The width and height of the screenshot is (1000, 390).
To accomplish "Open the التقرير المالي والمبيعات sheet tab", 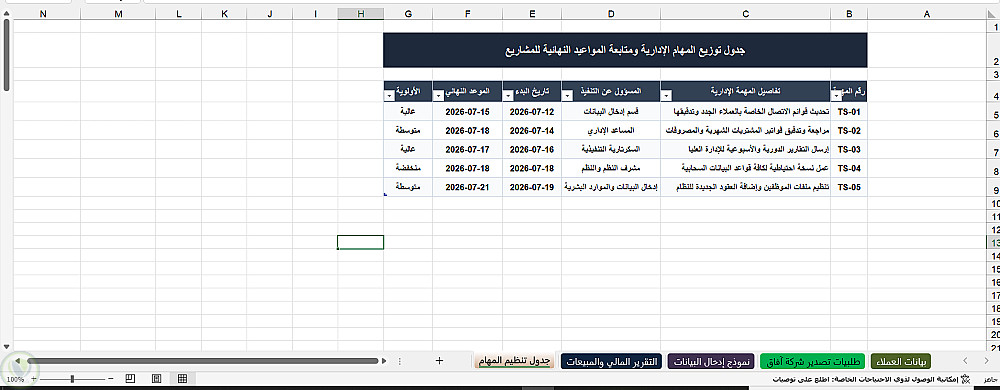I will click(612, 361).
